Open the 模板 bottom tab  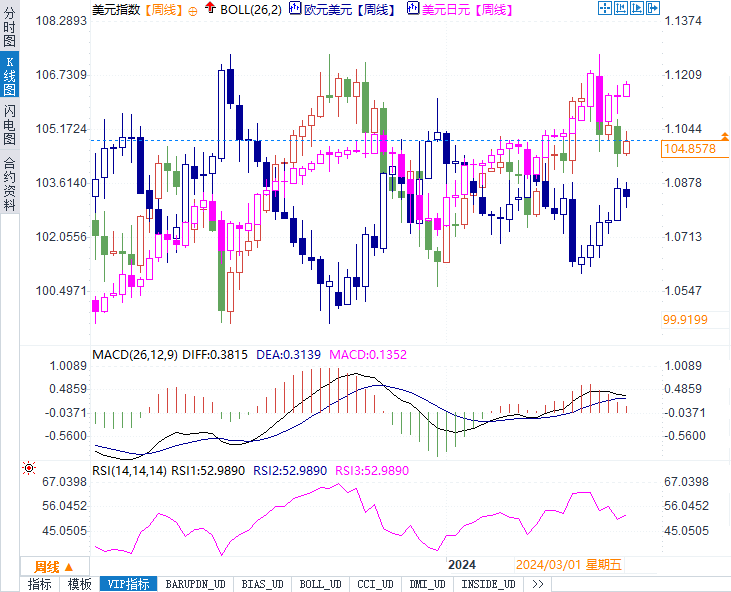[x=80, y=584]
